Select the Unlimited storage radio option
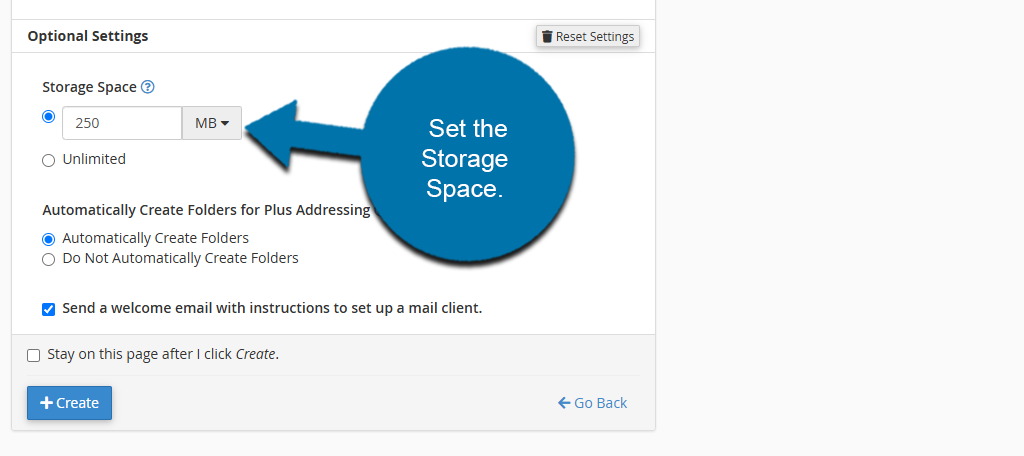 click(48, 160)
